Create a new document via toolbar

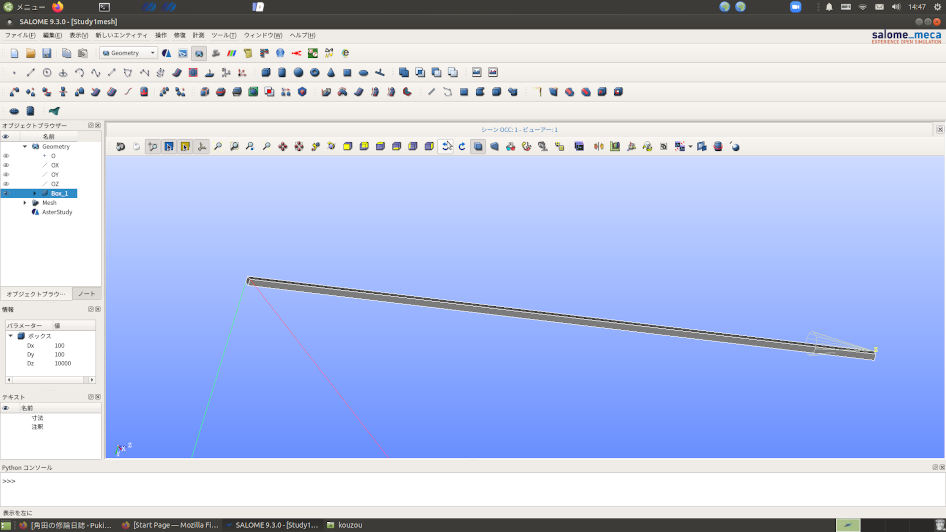tap(14, 53)
